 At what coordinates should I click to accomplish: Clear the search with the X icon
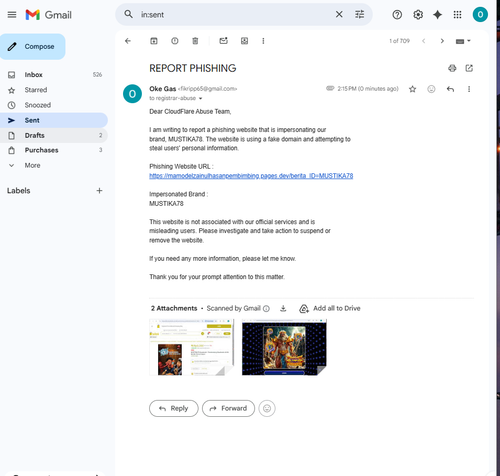point(339,14)
